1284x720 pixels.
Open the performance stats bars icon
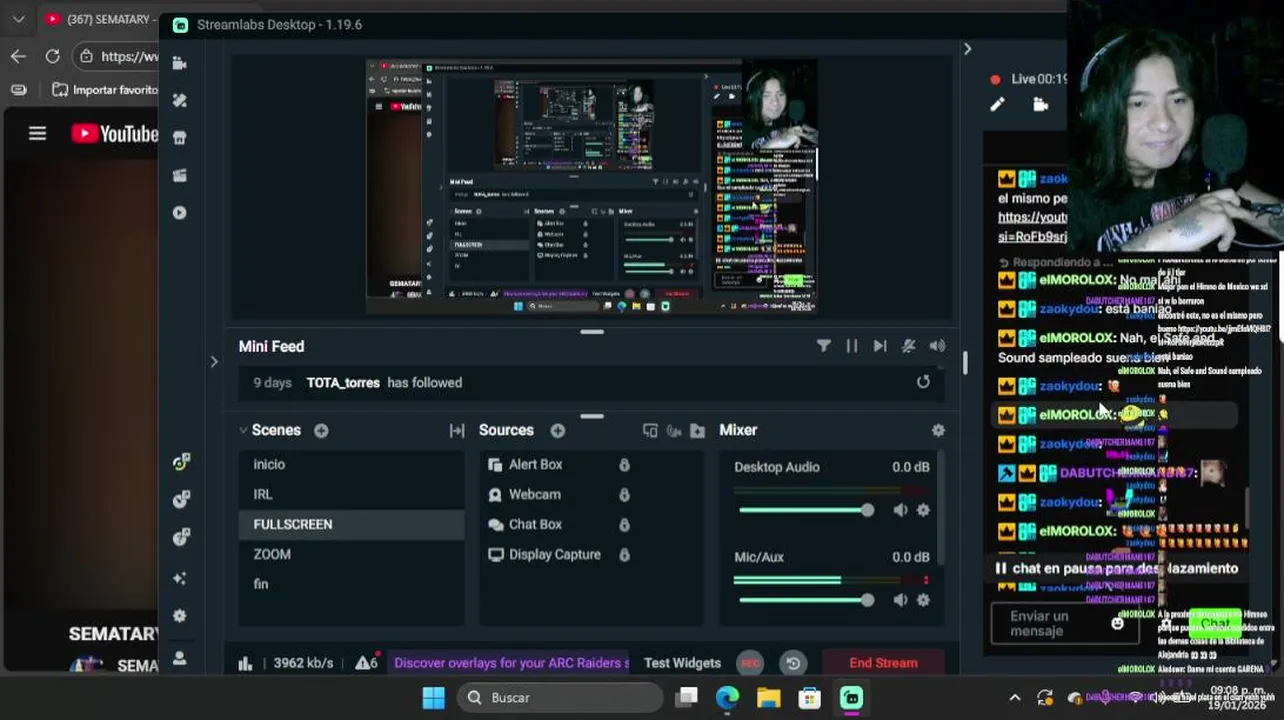point(245,663)
